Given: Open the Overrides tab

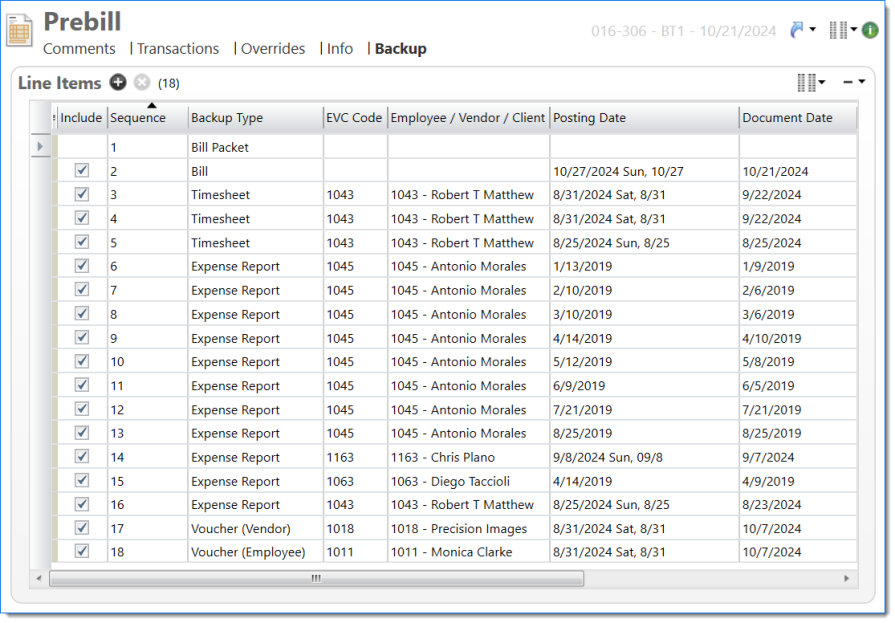Looking at the screenshot, I should tap(273, 49).
